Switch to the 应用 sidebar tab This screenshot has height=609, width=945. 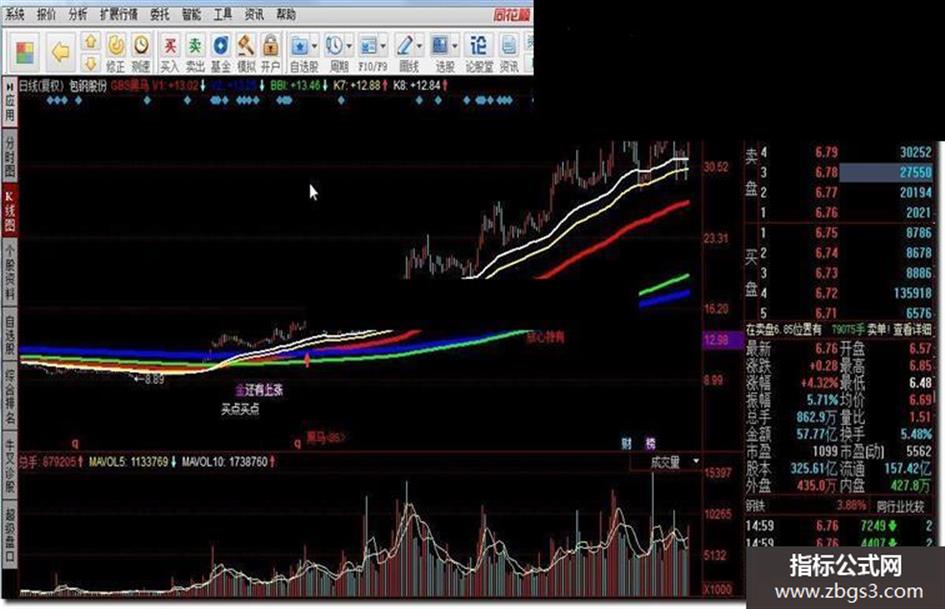10,103
